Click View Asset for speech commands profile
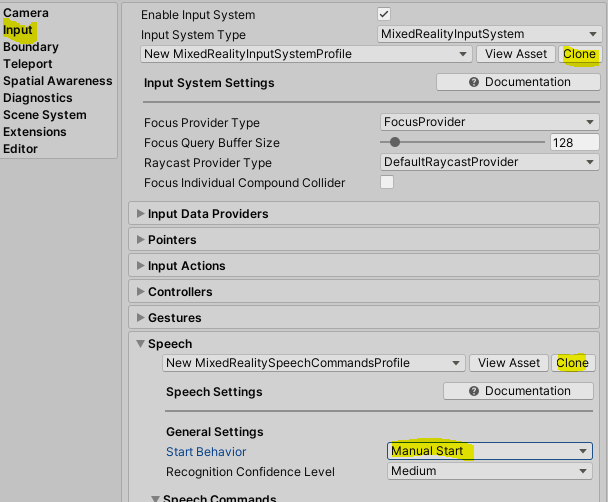The width and height of the screenshot is (608, 502). coord(509,363)
